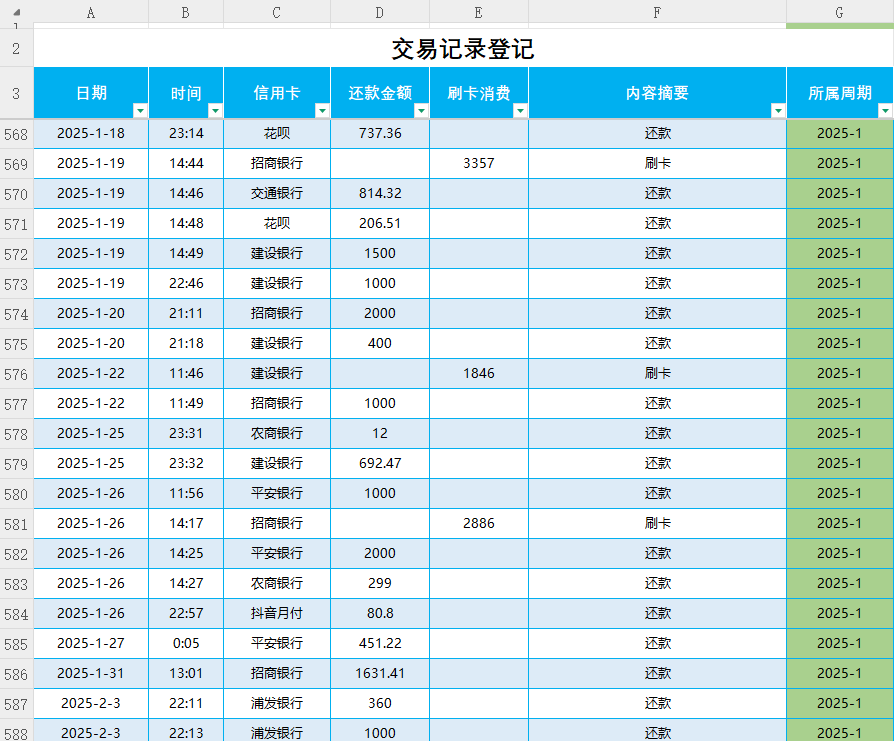Select cell with 刷卡消费 value 1846

[479, 374]
